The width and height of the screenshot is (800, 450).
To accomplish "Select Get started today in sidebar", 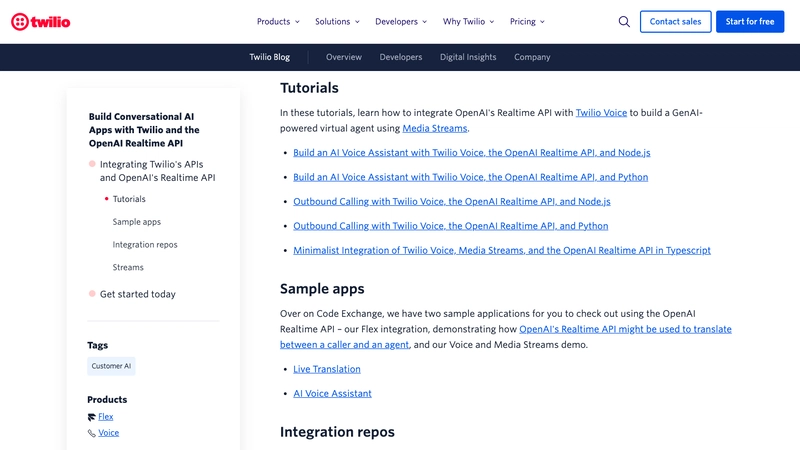I will (138, 294).
